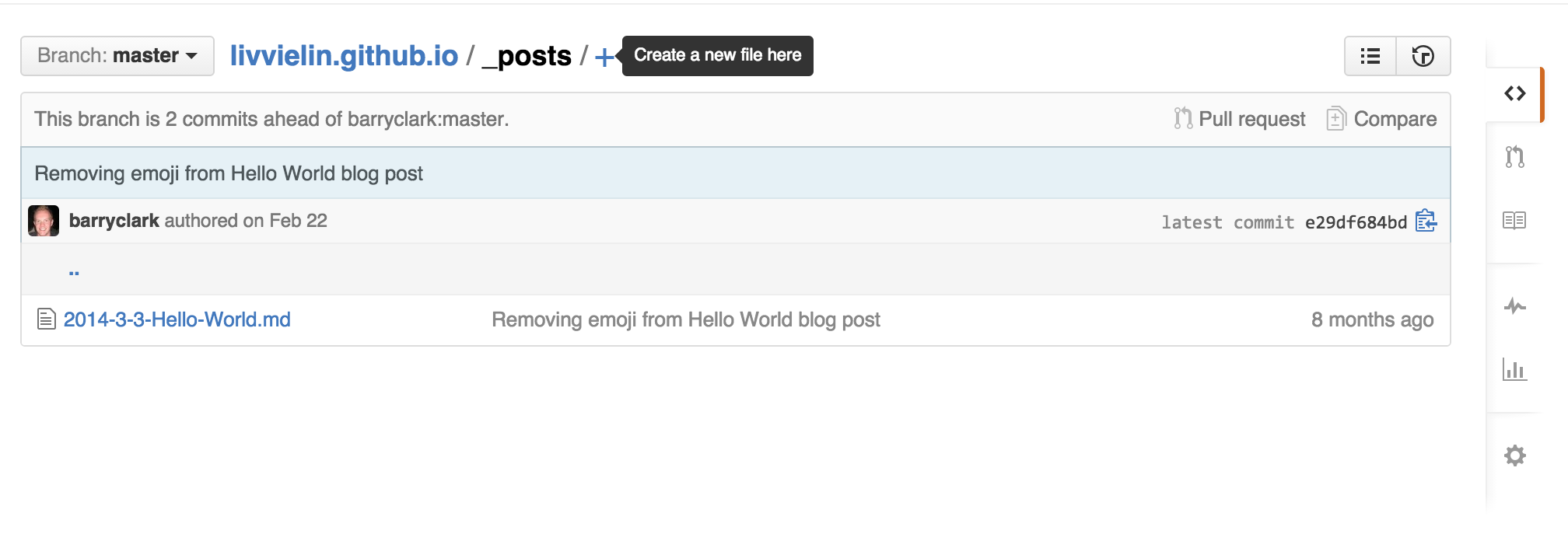Open Code tab in right sidebar
The width and height of the screenshot is (1568, 541).
click(1514, 94)
